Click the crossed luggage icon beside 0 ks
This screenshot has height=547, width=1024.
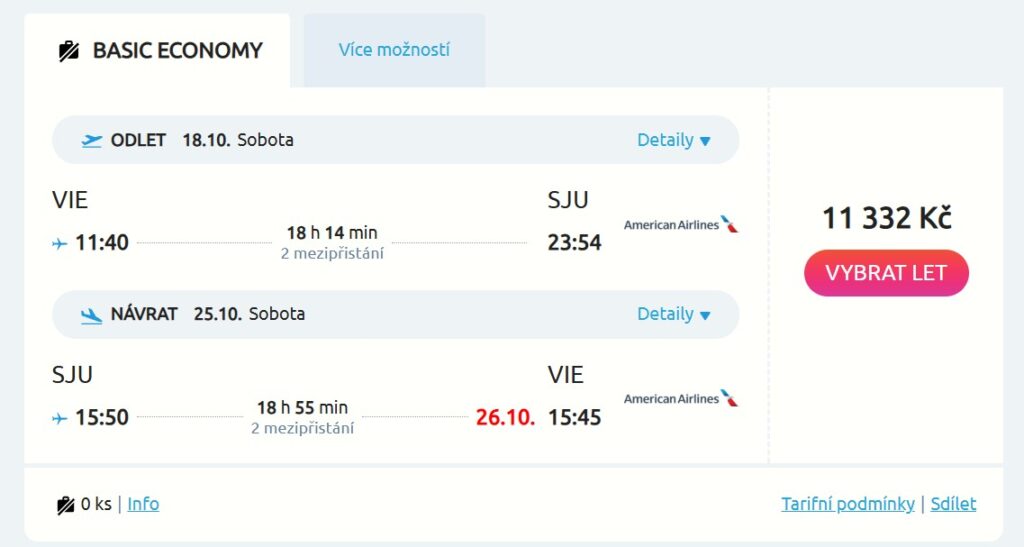[66, 505]
